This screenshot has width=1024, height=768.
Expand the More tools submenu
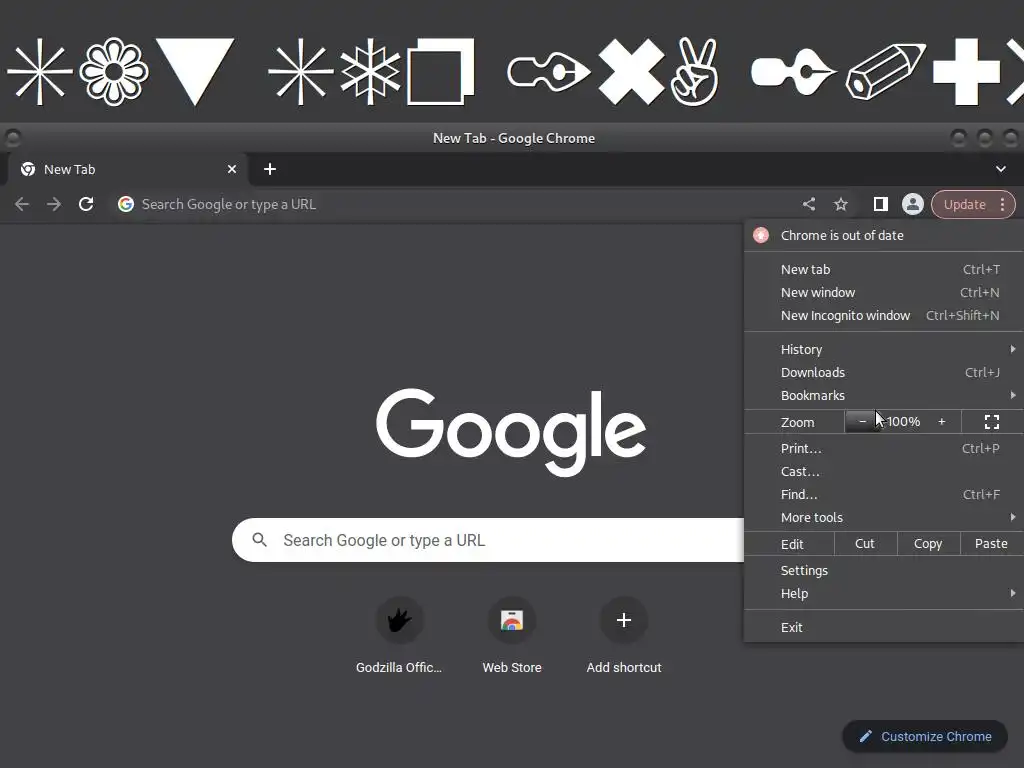coord(884,517)
